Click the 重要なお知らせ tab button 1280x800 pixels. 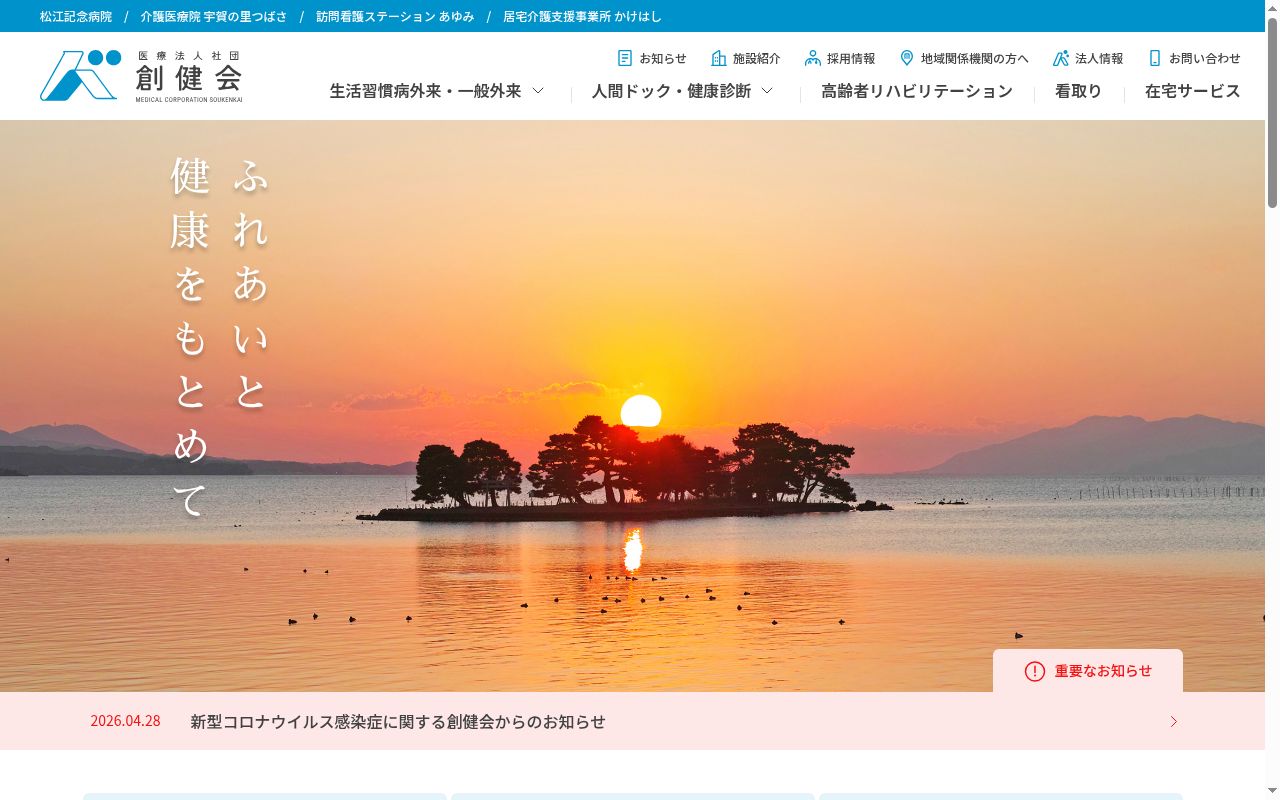pos(1088,671)
